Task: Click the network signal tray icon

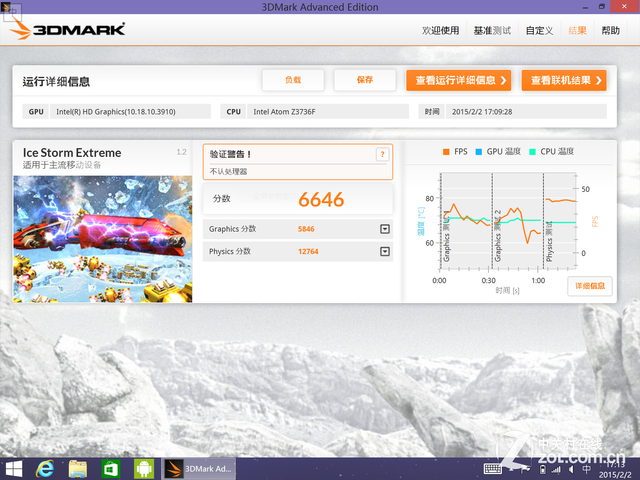Action: tap(556, 470)
